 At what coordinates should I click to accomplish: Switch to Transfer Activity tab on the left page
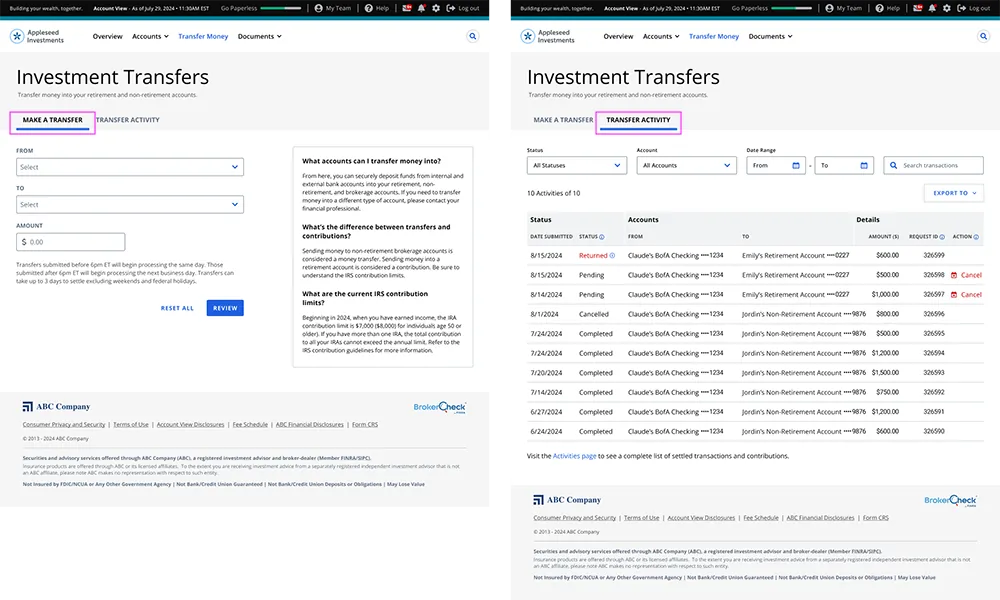(x=128, y=120)
